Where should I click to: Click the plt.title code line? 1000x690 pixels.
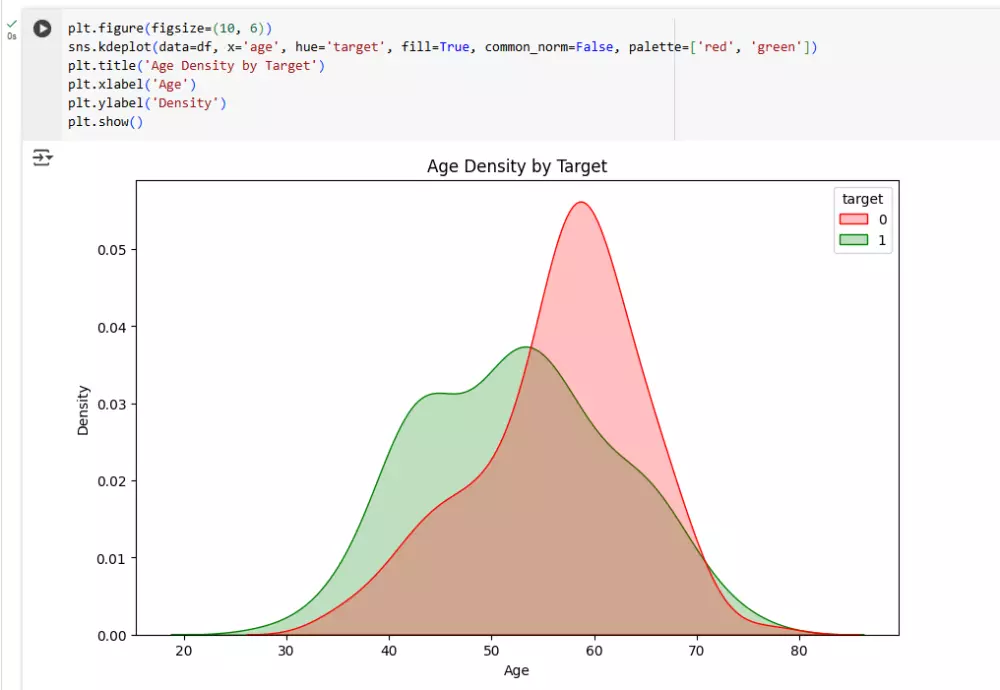[196, 65]
